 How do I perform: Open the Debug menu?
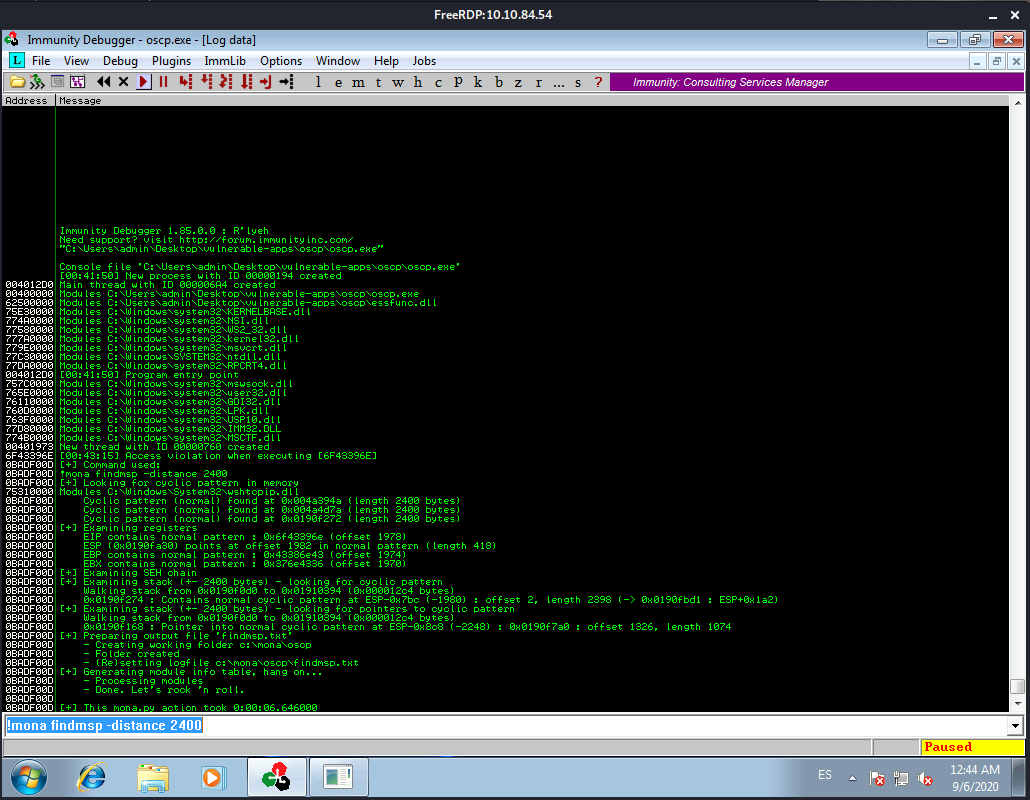120,61
